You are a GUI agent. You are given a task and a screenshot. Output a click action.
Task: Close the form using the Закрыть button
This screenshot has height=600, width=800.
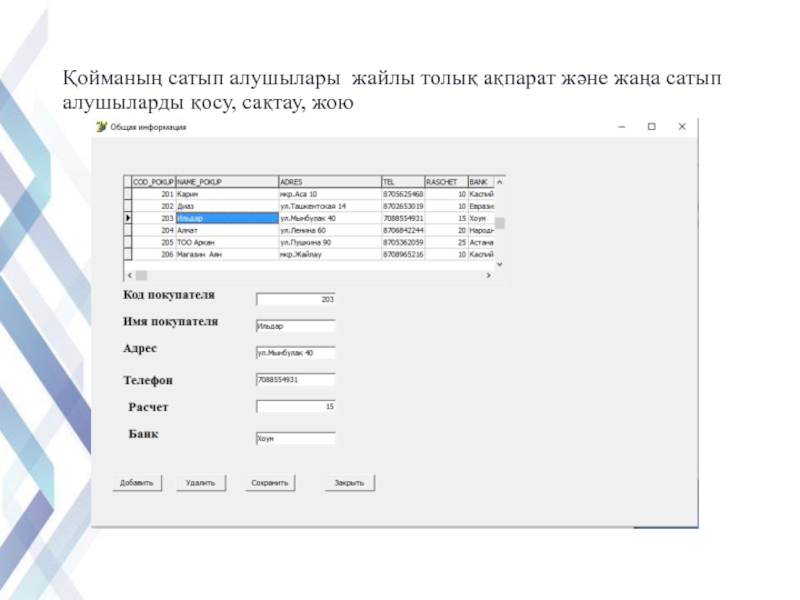point(349,482)
